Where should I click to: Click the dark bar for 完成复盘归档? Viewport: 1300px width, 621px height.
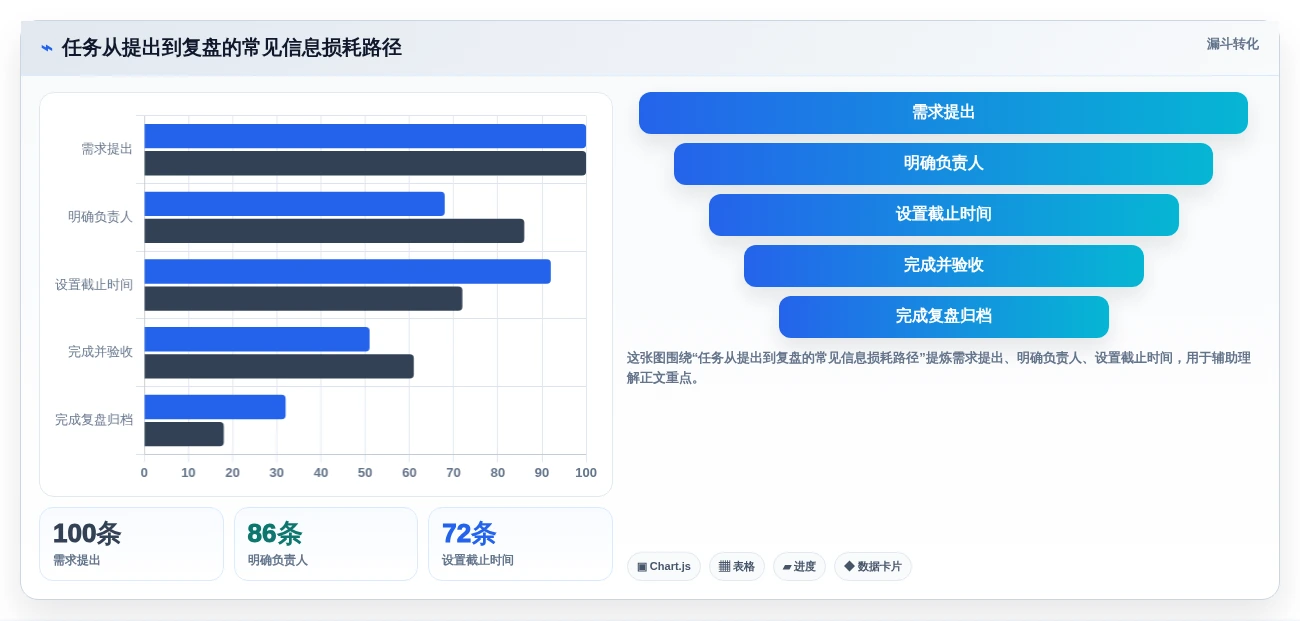point(184,434)
